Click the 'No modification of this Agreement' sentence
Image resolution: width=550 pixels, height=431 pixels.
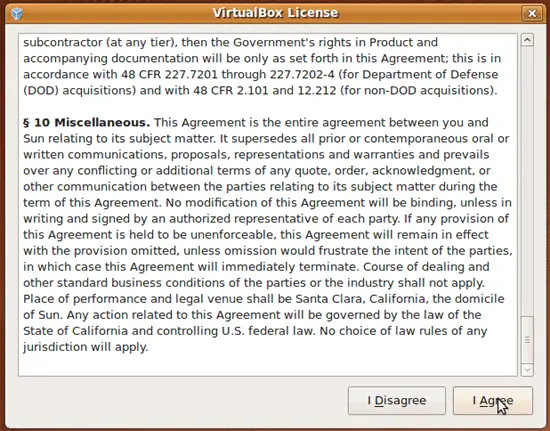(x=266, y=203)
